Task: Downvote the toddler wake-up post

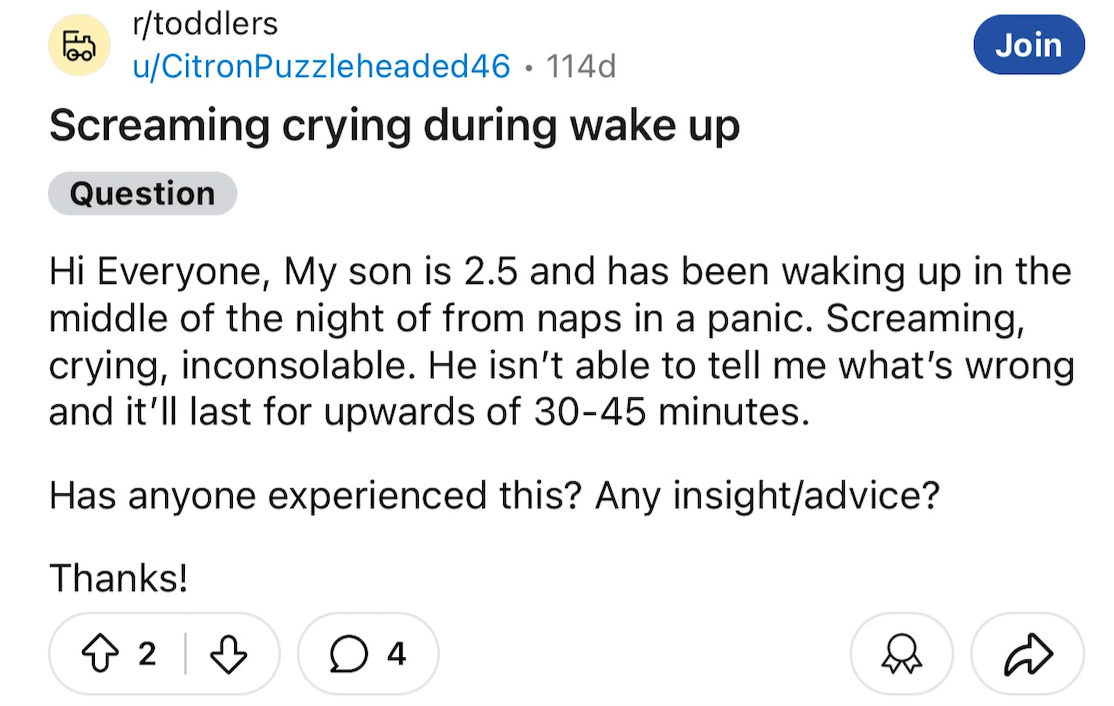Action: coord(229,653)
